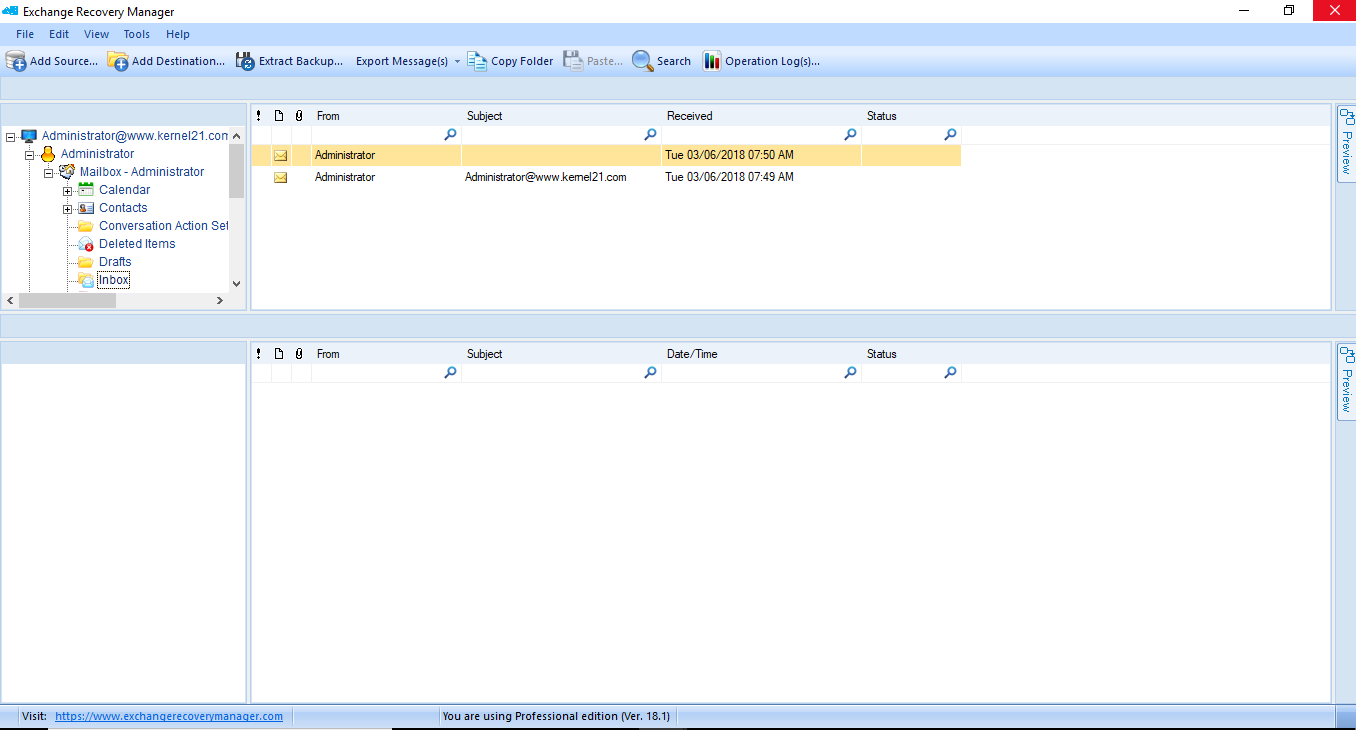Collapse the Administrator@www.kernel21.com root node
Image resolution: width=1356 pixels, height=730 pixels.
coord(11,136)
